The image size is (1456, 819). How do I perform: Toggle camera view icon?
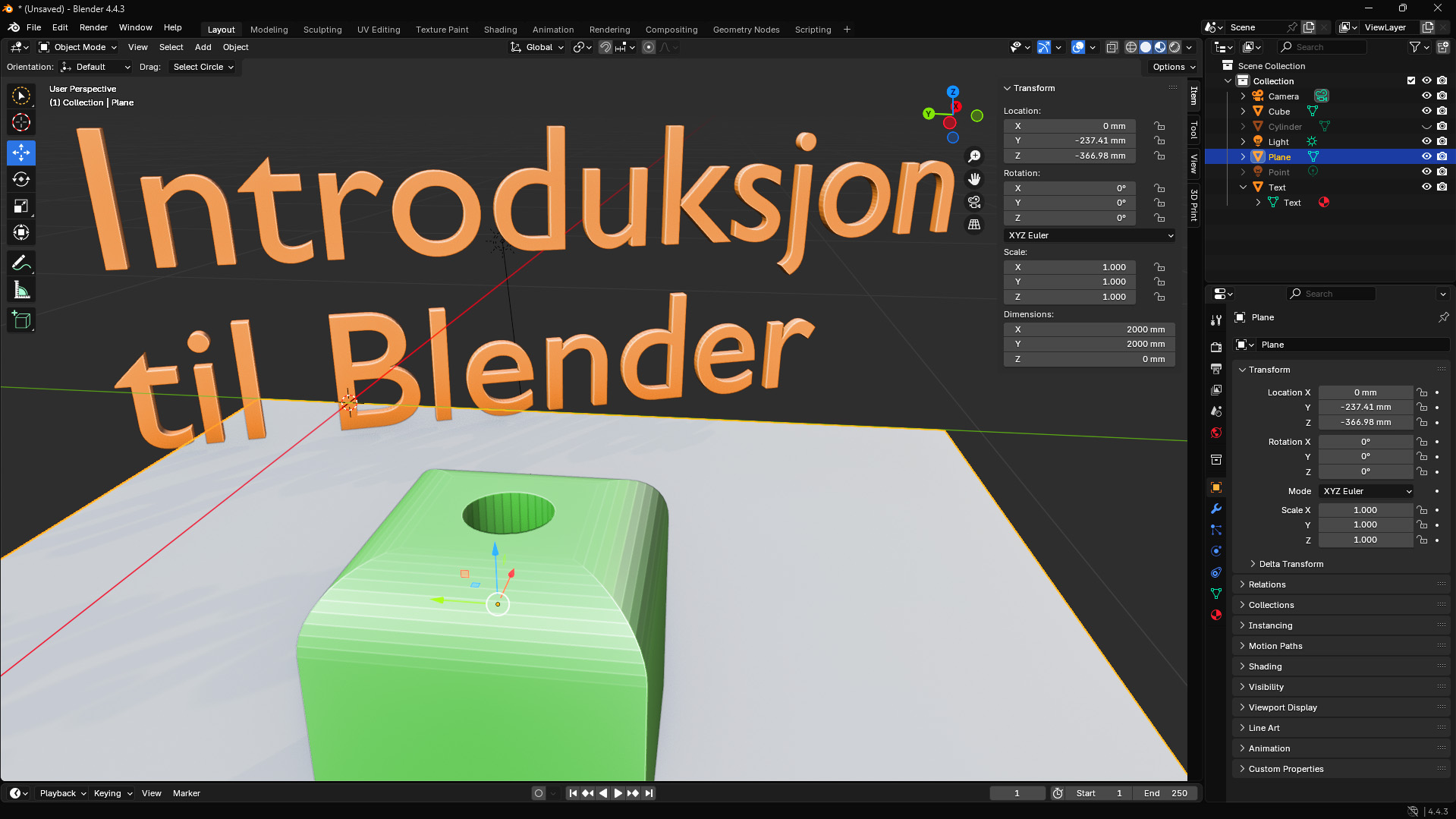pos(974,202)
